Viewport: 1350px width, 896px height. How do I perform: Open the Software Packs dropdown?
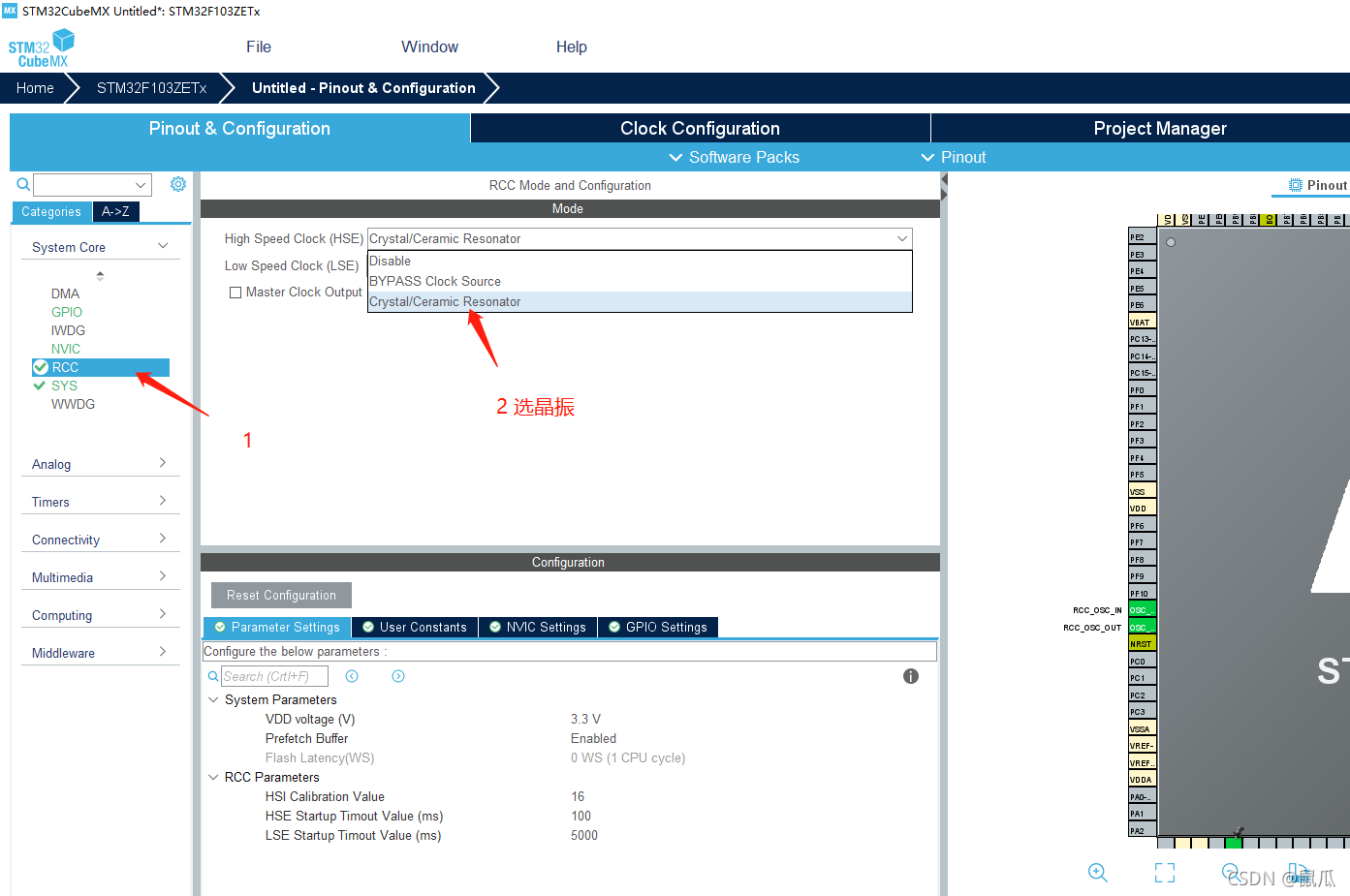click(734, 157)
